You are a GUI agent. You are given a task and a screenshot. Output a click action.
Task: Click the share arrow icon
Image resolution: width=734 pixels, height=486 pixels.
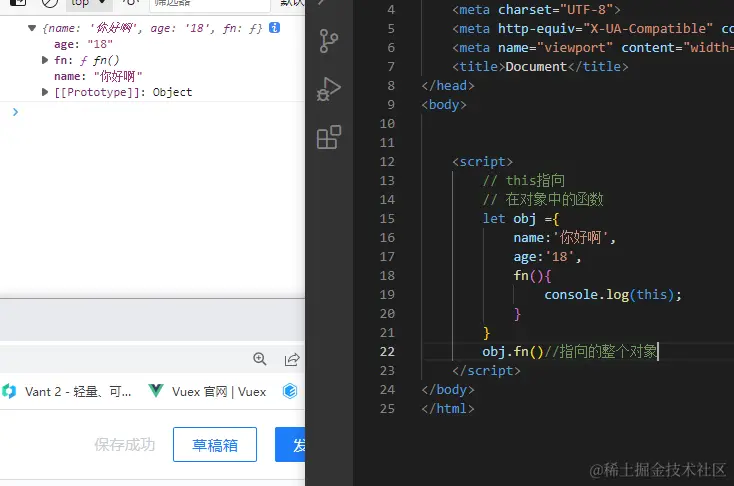pyautogui.click(x=292, y=359)
